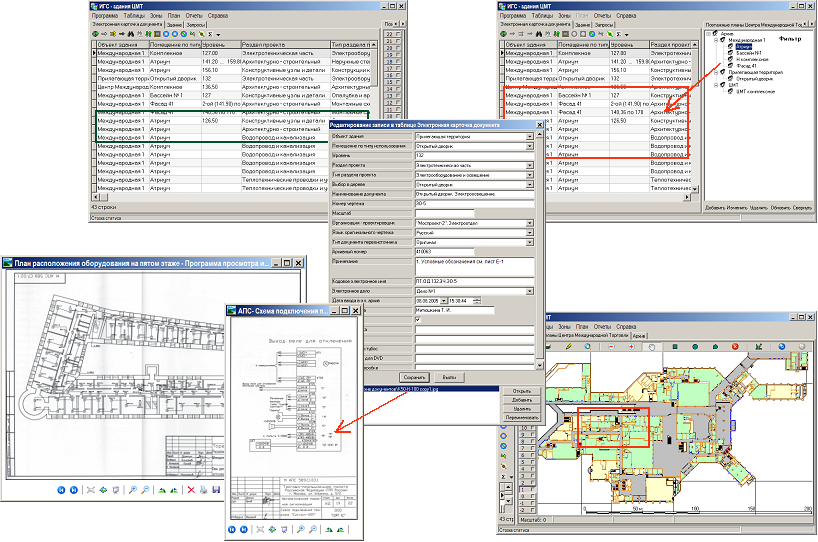
Task: Open the Выбор в дереве dropdown
Action: tap(530, 185)
